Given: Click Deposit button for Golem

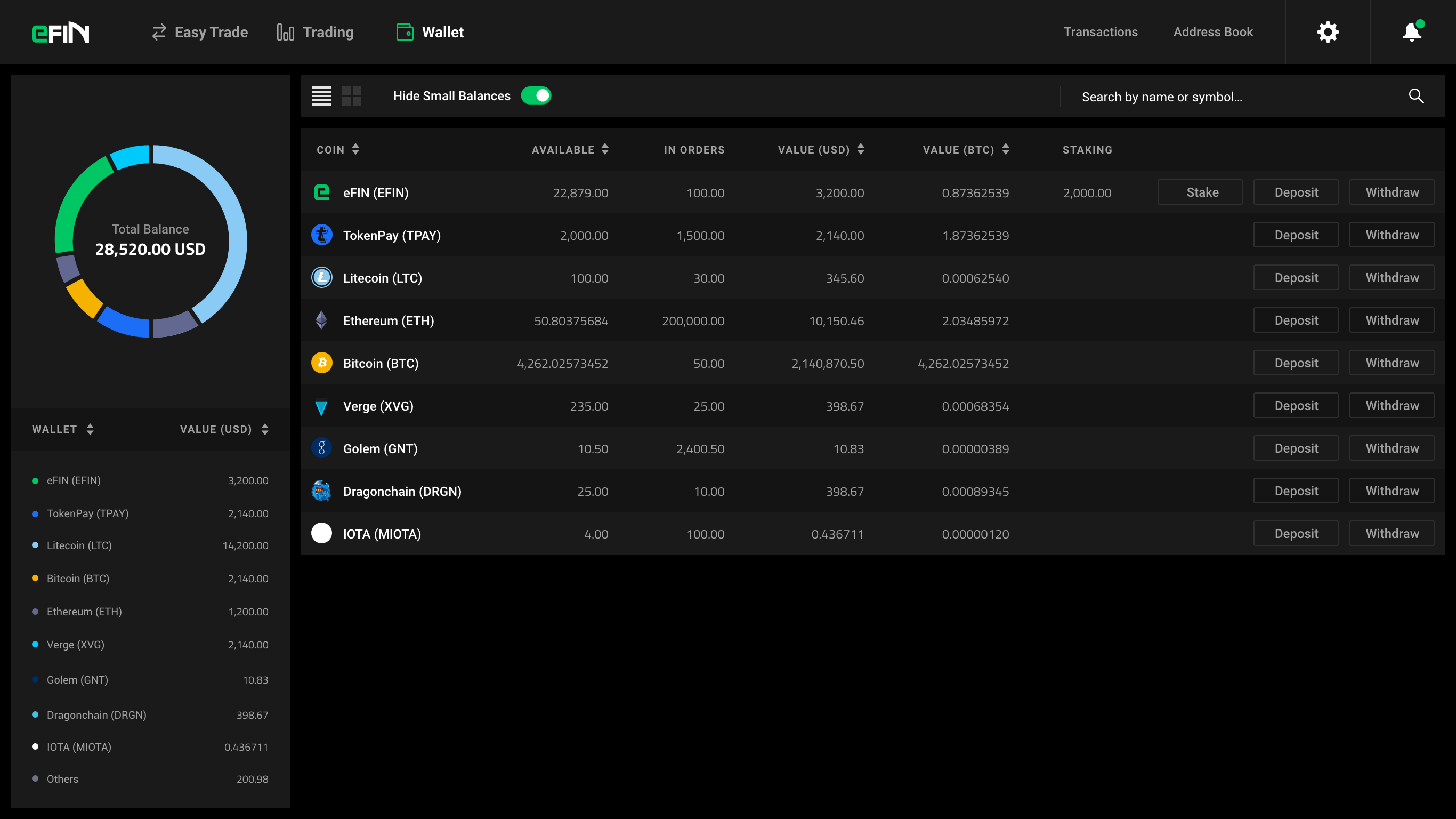Looking at the screenshot, I should 1296,448.
